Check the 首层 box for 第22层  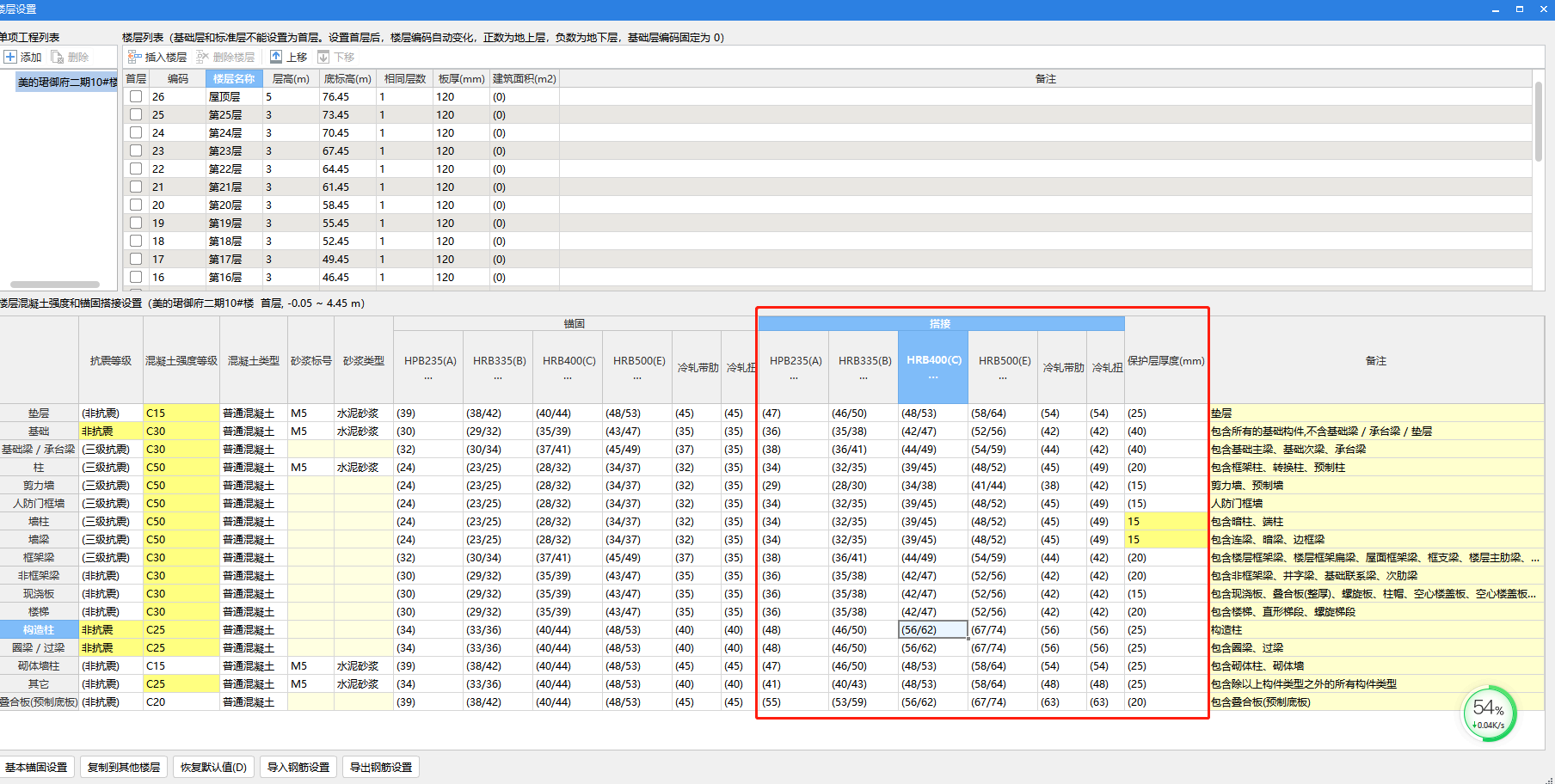pyautogui.click(x=136, y=168)
